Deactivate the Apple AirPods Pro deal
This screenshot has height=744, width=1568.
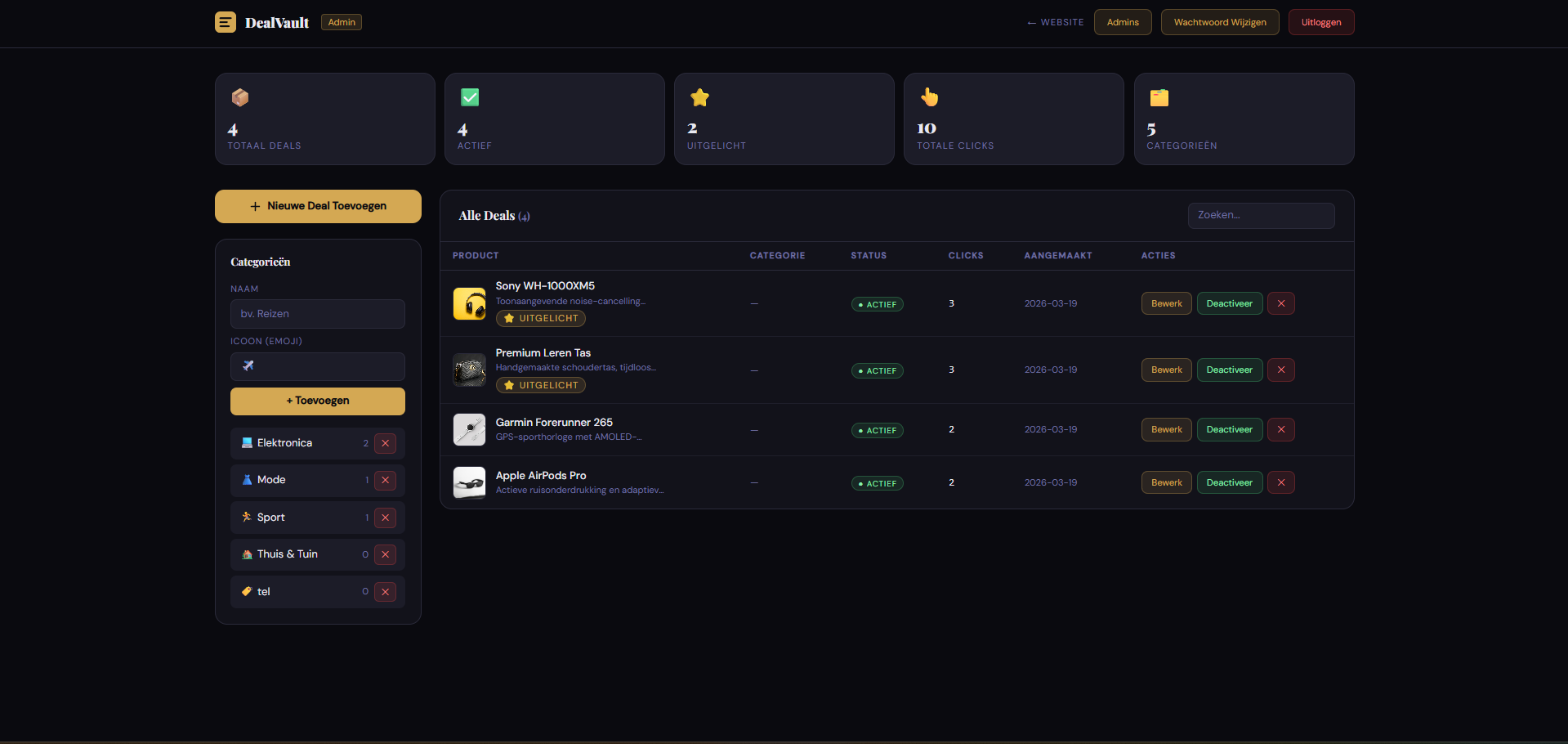point(1230,482)
